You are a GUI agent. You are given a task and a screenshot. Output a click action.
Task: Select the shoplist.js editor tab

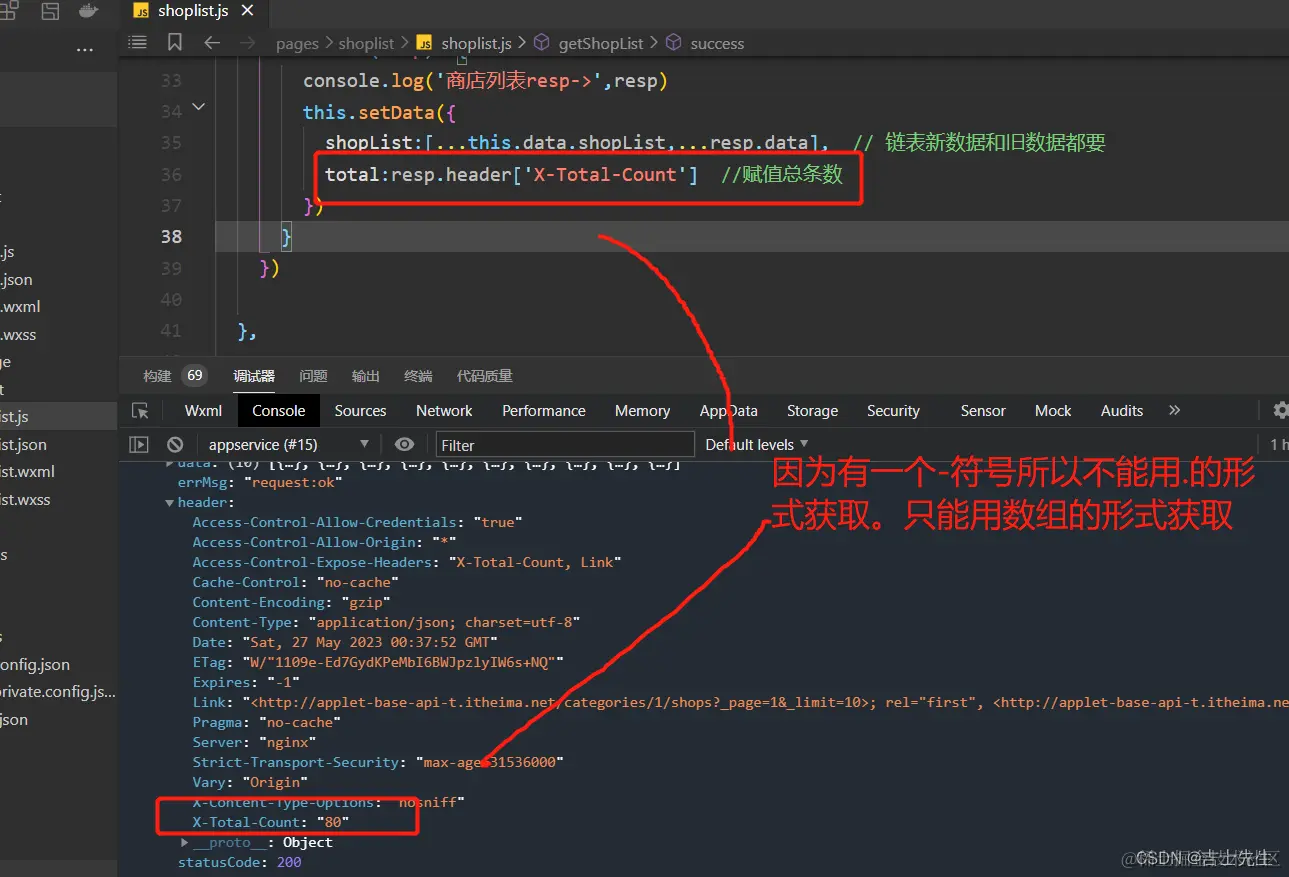(x=193, y=11)
